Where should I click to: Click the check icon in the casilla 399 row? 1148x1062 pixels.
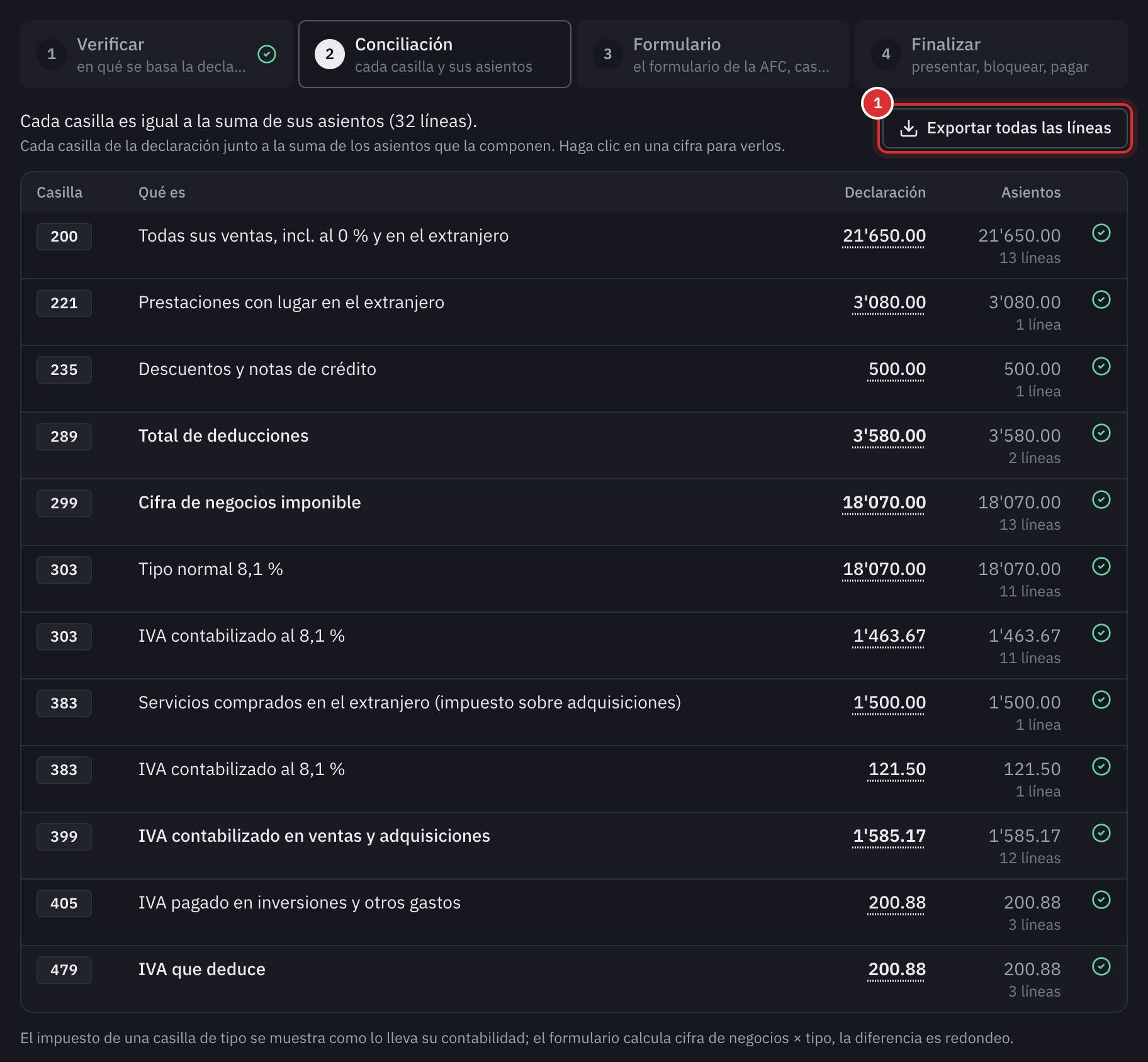1101,834
